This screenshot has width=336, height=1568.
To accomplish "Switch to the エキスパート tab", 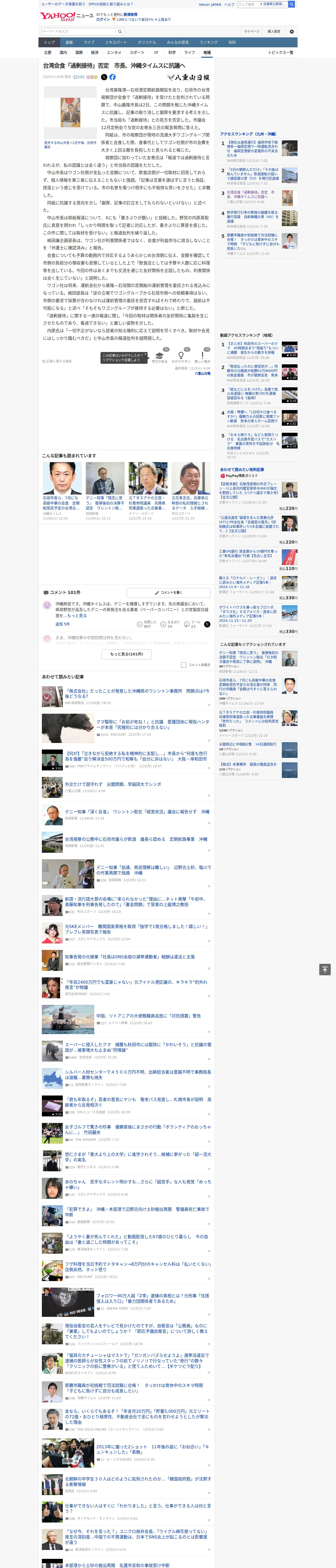I will [116, 43].
